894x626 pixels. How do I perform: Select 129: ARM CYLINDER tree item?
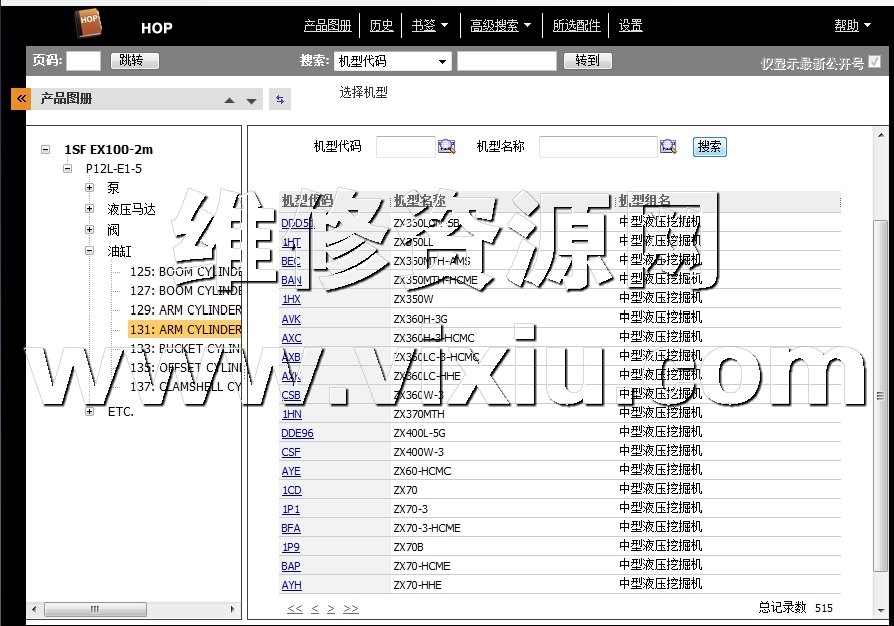coord(186,310)
